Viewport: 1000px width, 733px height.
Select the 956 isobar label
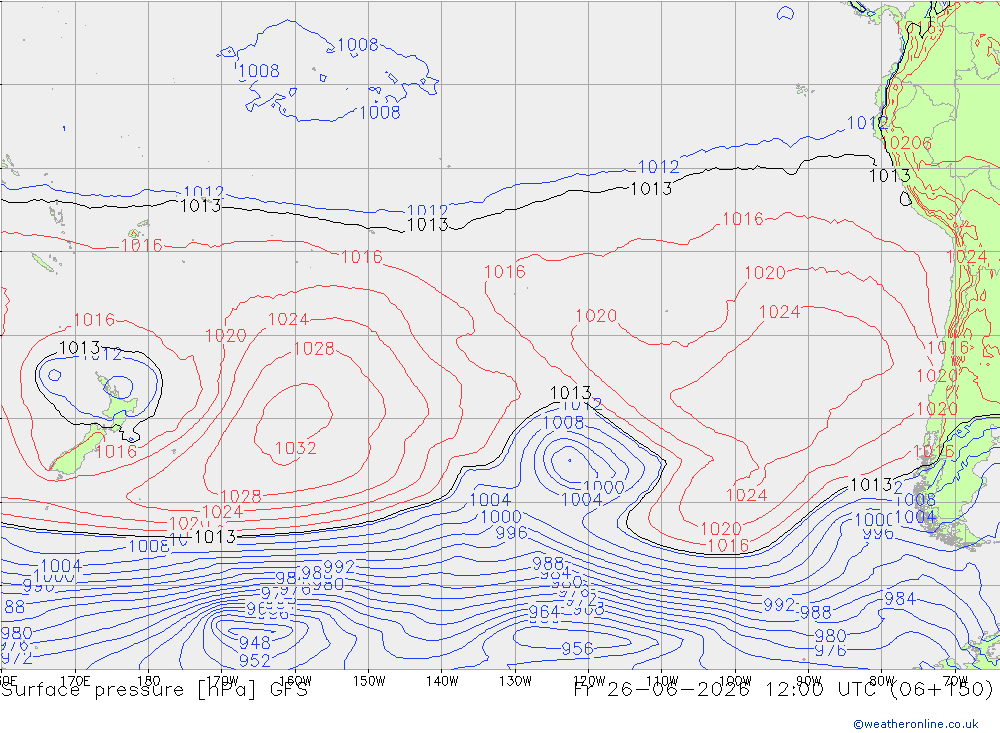pyautogui.click(x=577, y=649)
